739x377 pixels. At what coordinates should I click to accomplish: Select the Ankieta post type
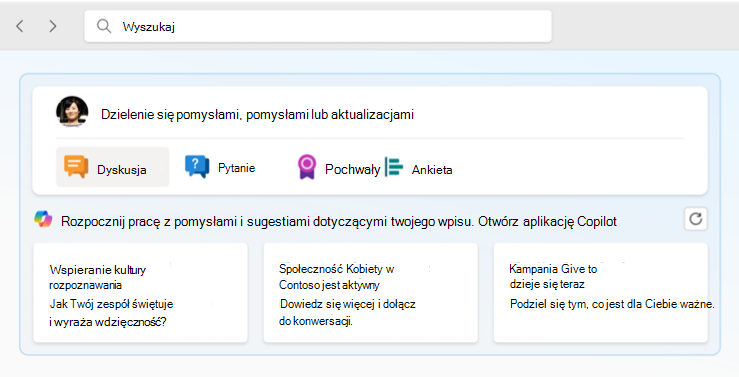tap(419, 168)
